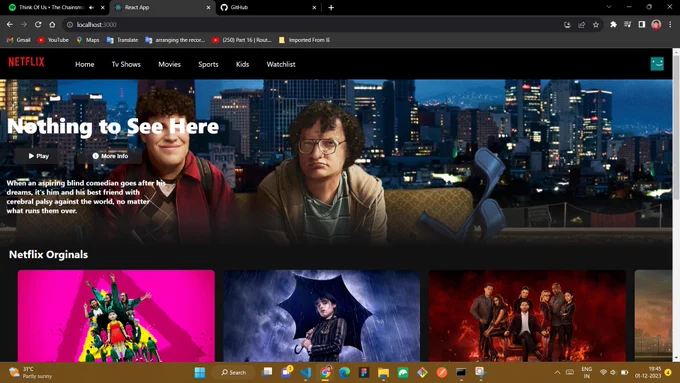Viewport: 680px width, 383px height.
Task: Click the Netflix logo
Action: [26, 62]
